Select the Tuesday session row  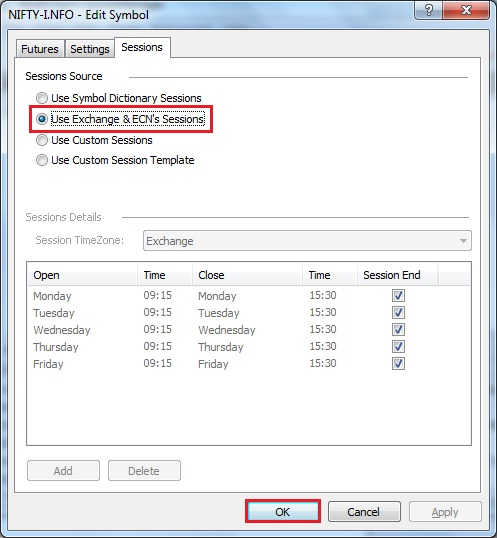click(249, 313)
